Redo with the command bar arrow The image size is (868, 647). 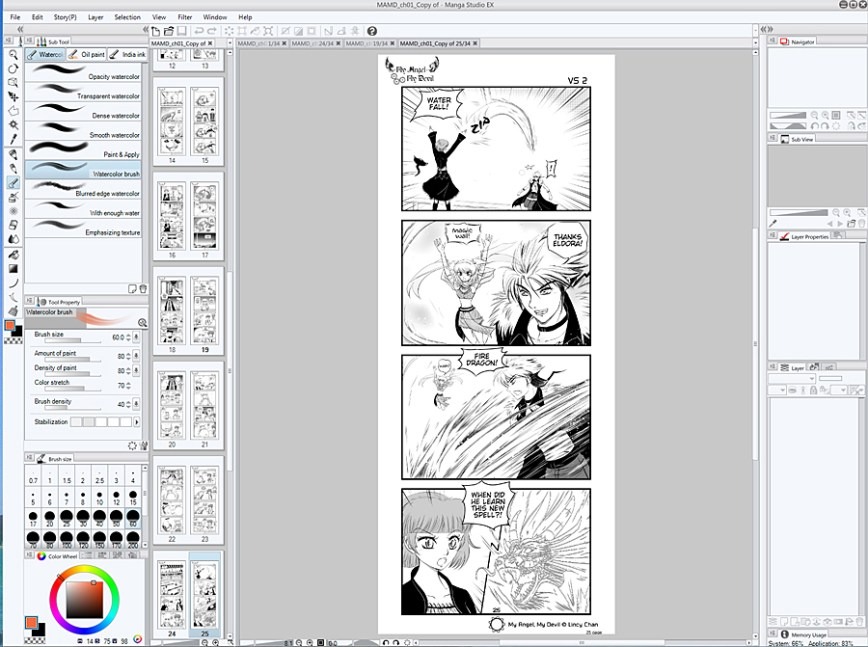211,31
